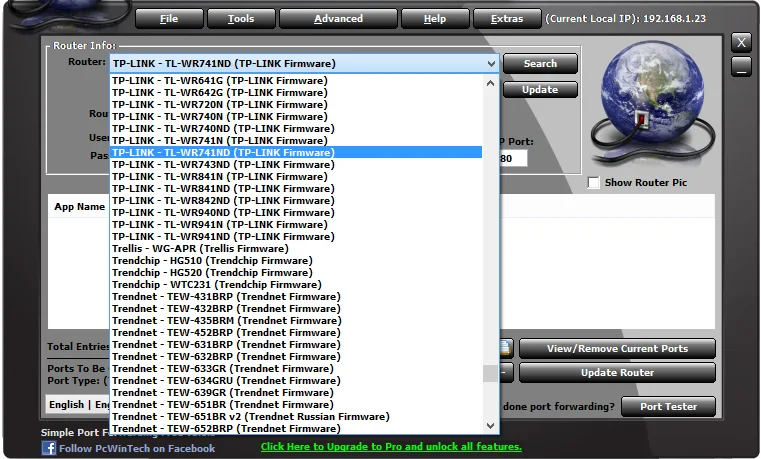Image resolution: width=761 pixels, height=459 pixels.
Task: Select TP-LINK - TL-WR941ND entry
Action: [x=296, y=237]
